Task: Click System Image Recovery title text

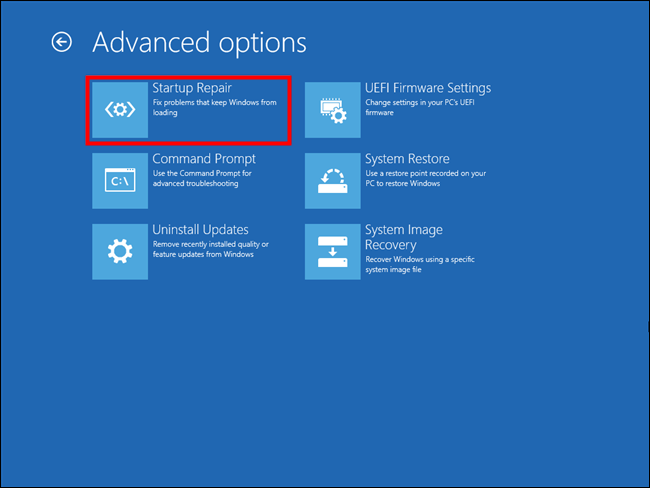Action: point(404,238)
